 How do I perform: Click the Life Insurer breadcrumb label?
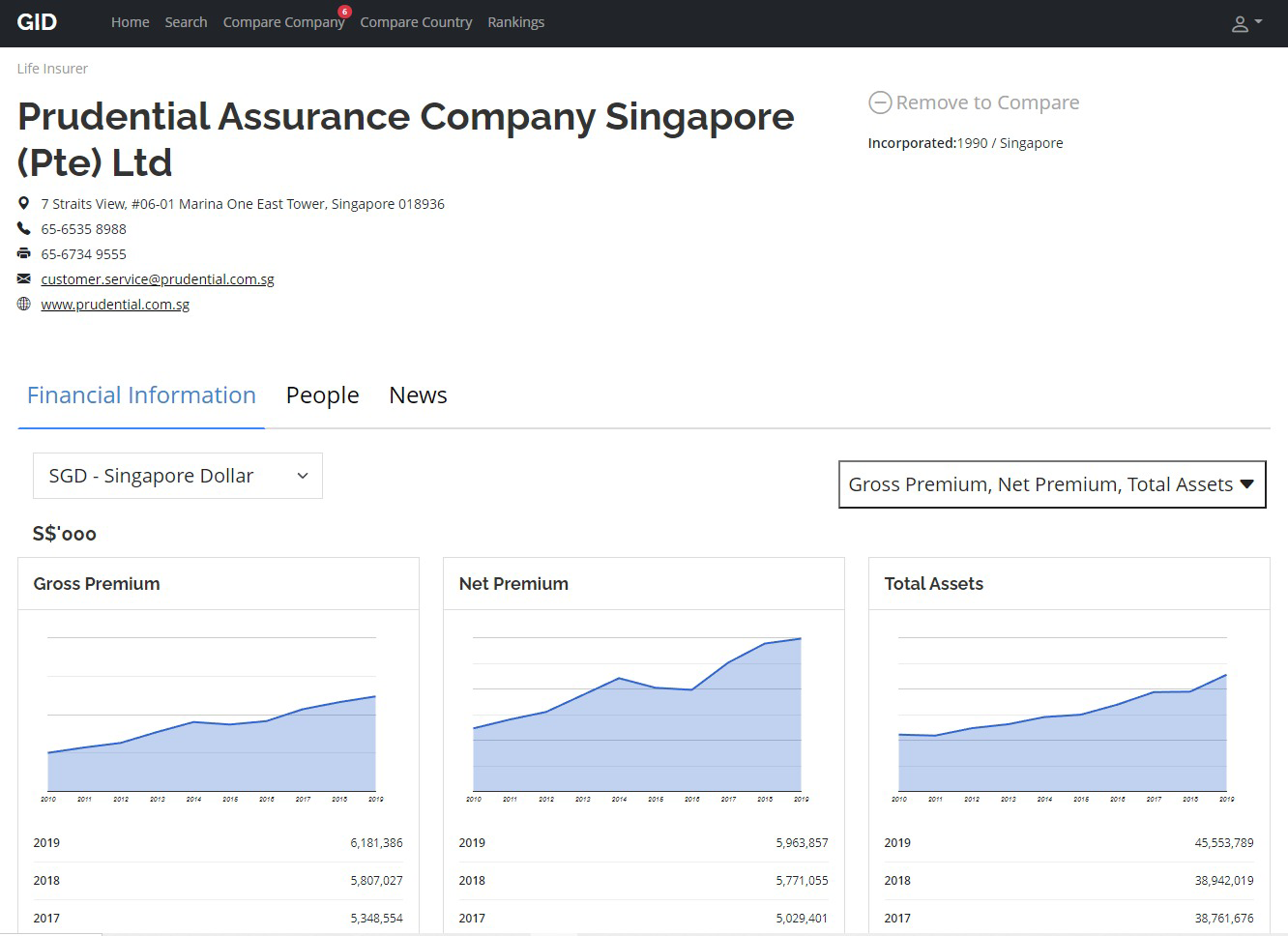coord(52,69)
